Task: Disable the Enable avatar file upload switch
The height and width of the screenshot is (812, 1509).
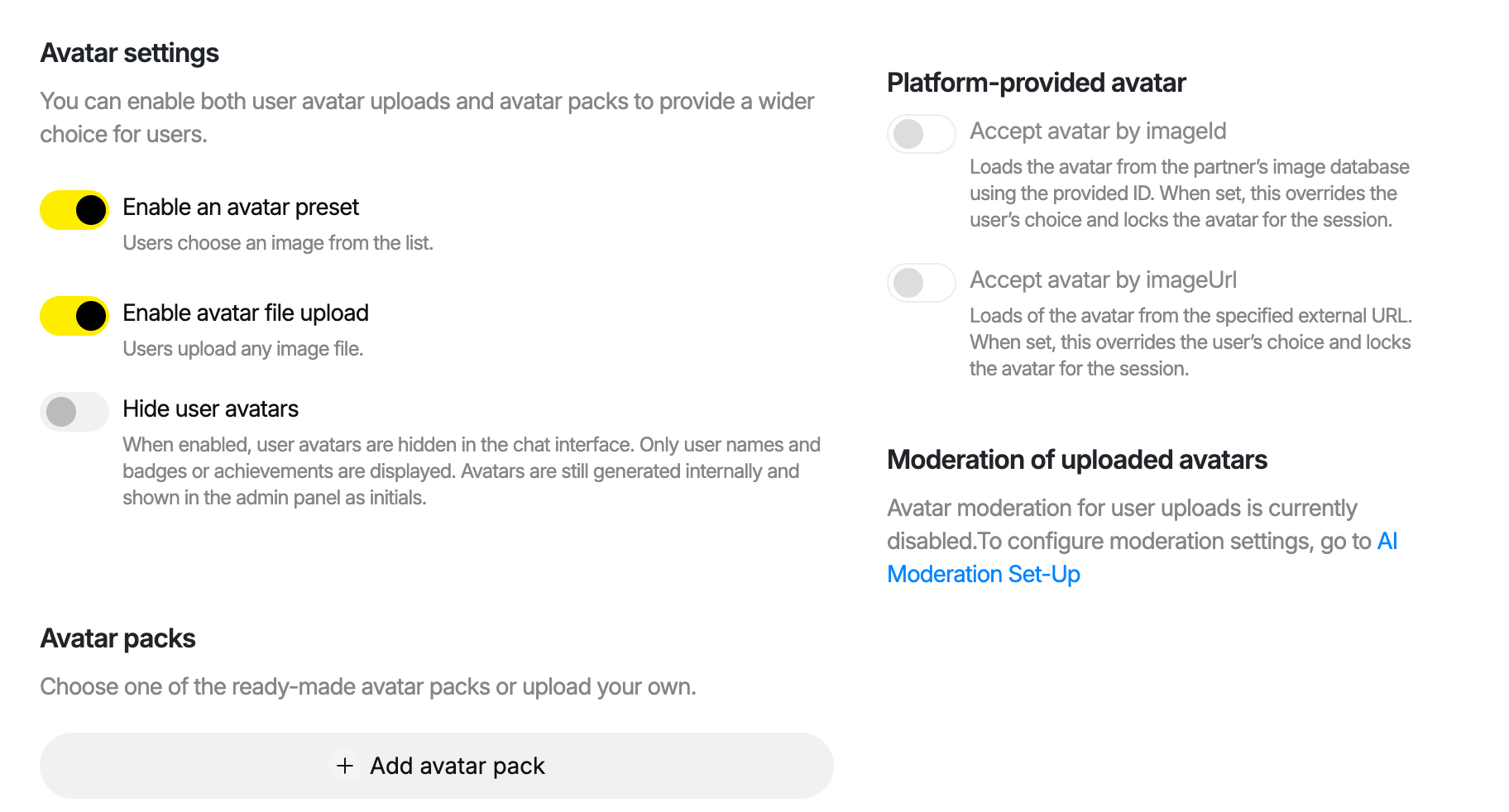Action: [x=74, y=316]
